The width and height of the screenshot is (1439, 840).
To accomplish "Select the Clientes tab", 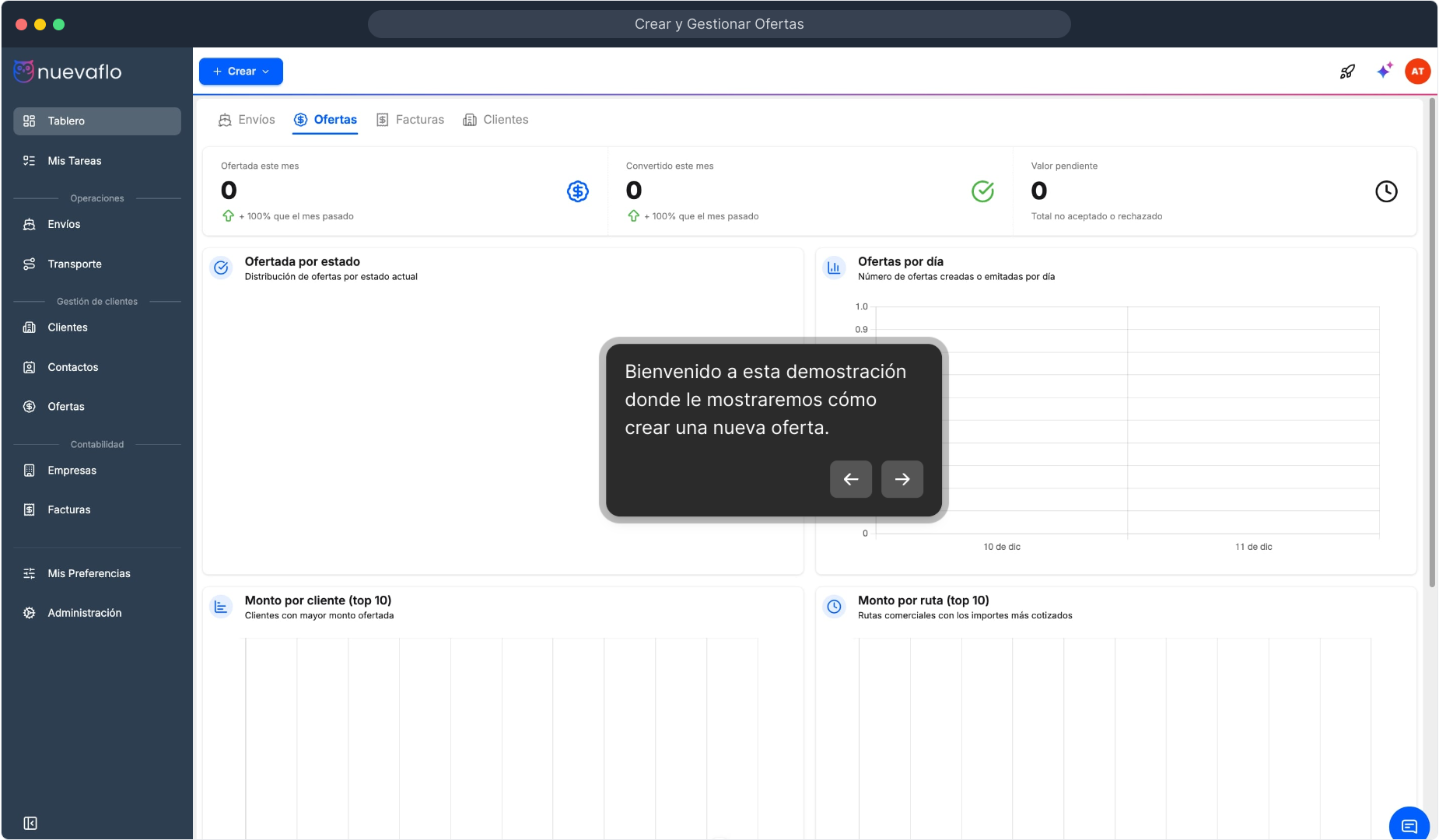I will pyautogui.click(x=495, y=120).
